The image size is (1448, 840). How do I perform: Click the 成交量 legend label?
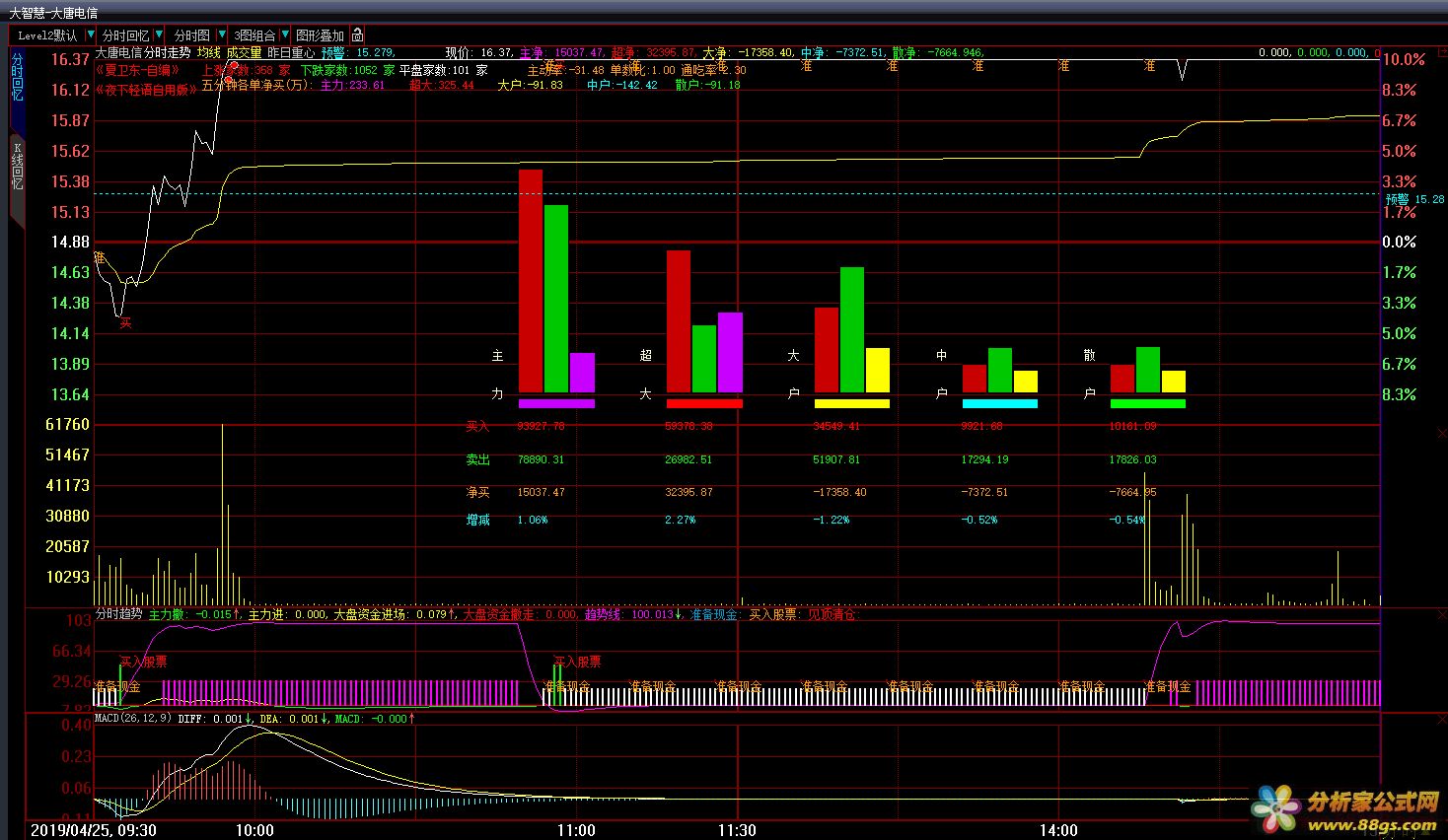[244, 53]
